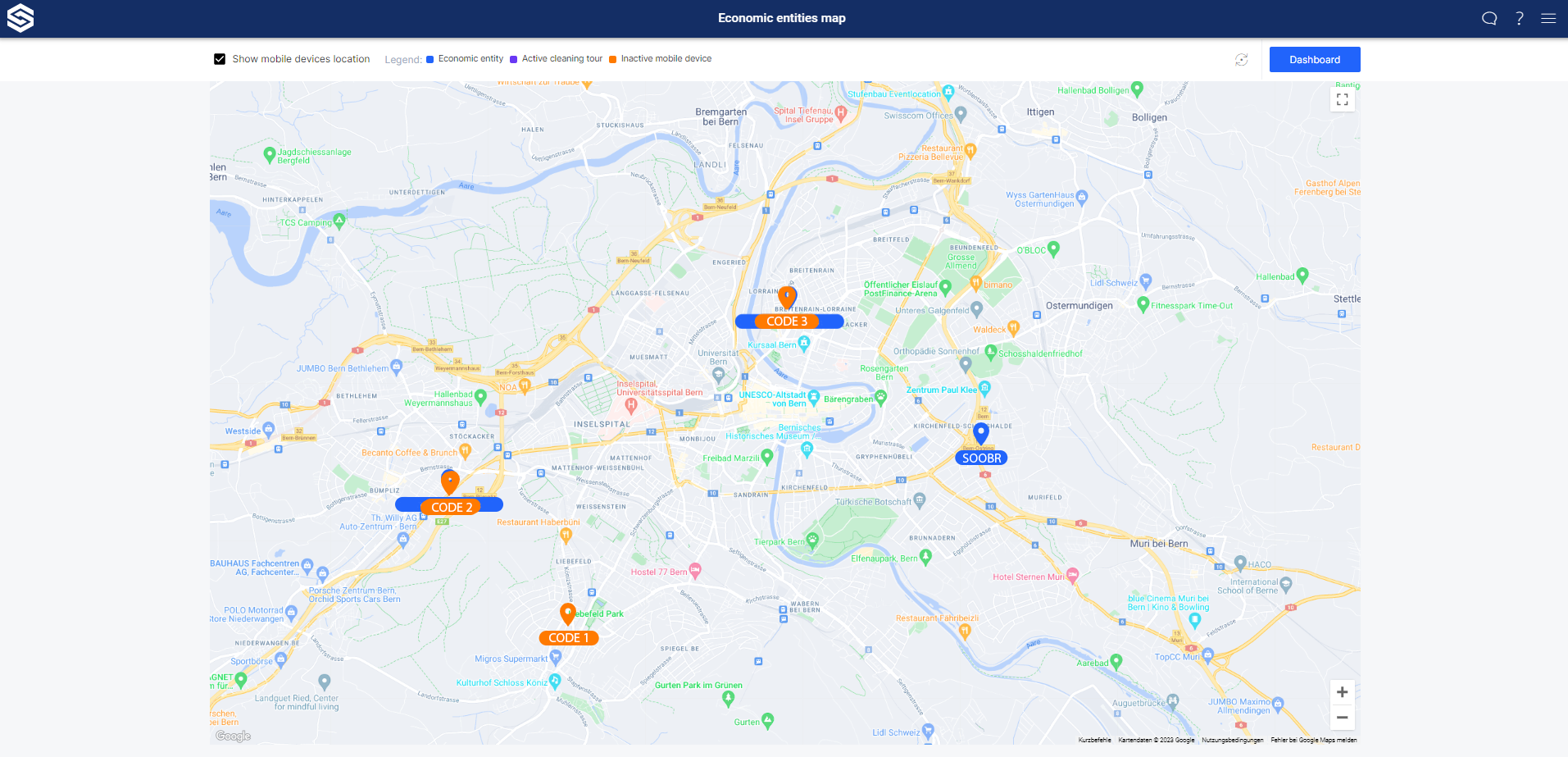
Task: Click Hallenbad Bolligen map pin
Action: click(x=1137, y=89)
